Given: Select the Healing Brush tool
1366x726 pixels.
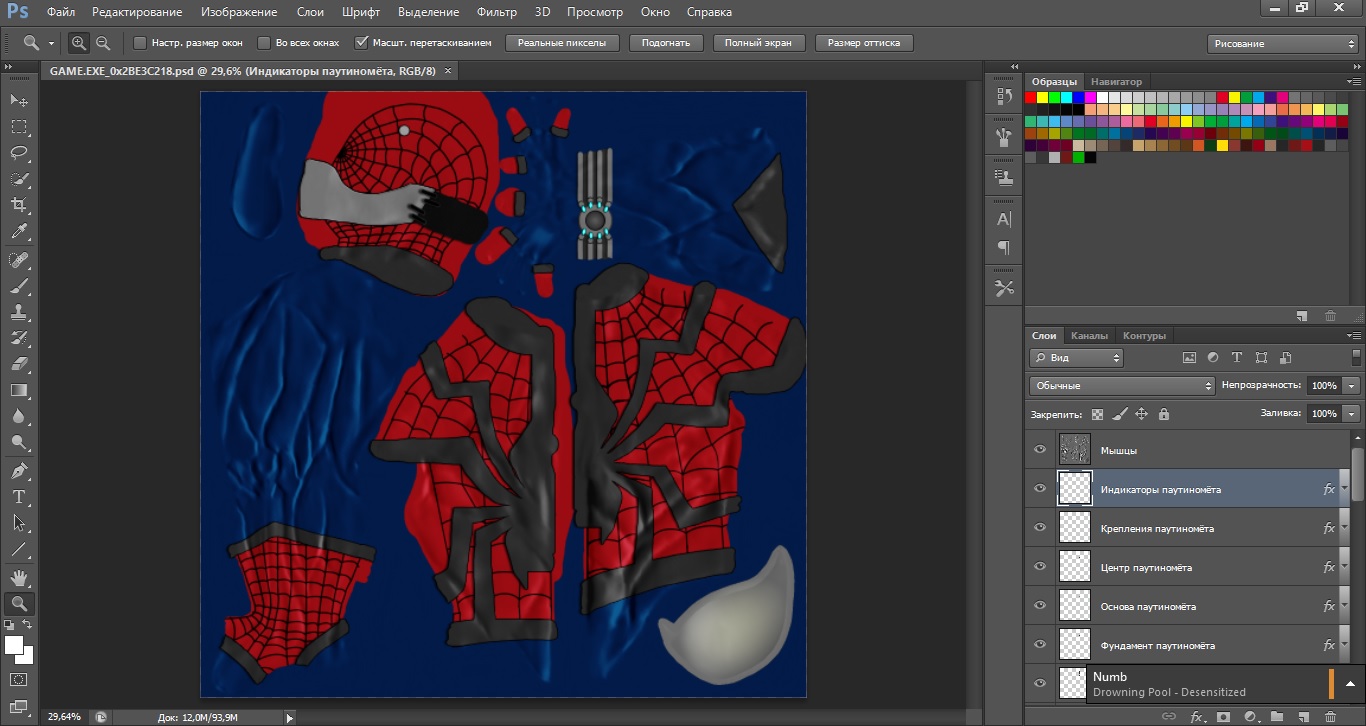Looking at the screenshot, I should (x=19, y=260).
